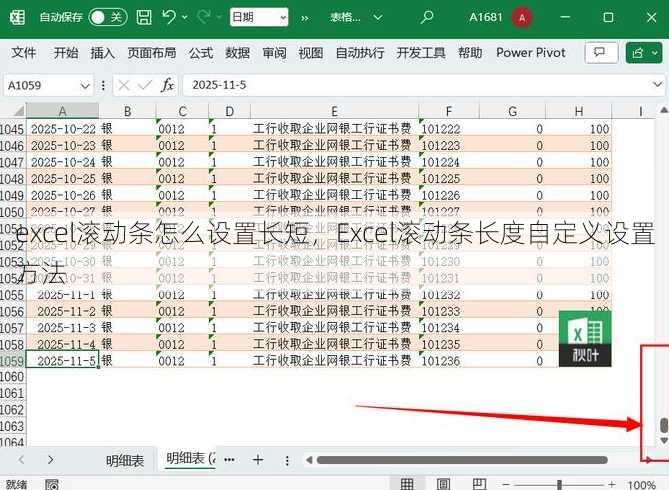Image resolution: width=669 pixels, height=490 pixels.
Task: Expand the formula bar chevron
Action: pyautogui.click(x=657, y=85)
